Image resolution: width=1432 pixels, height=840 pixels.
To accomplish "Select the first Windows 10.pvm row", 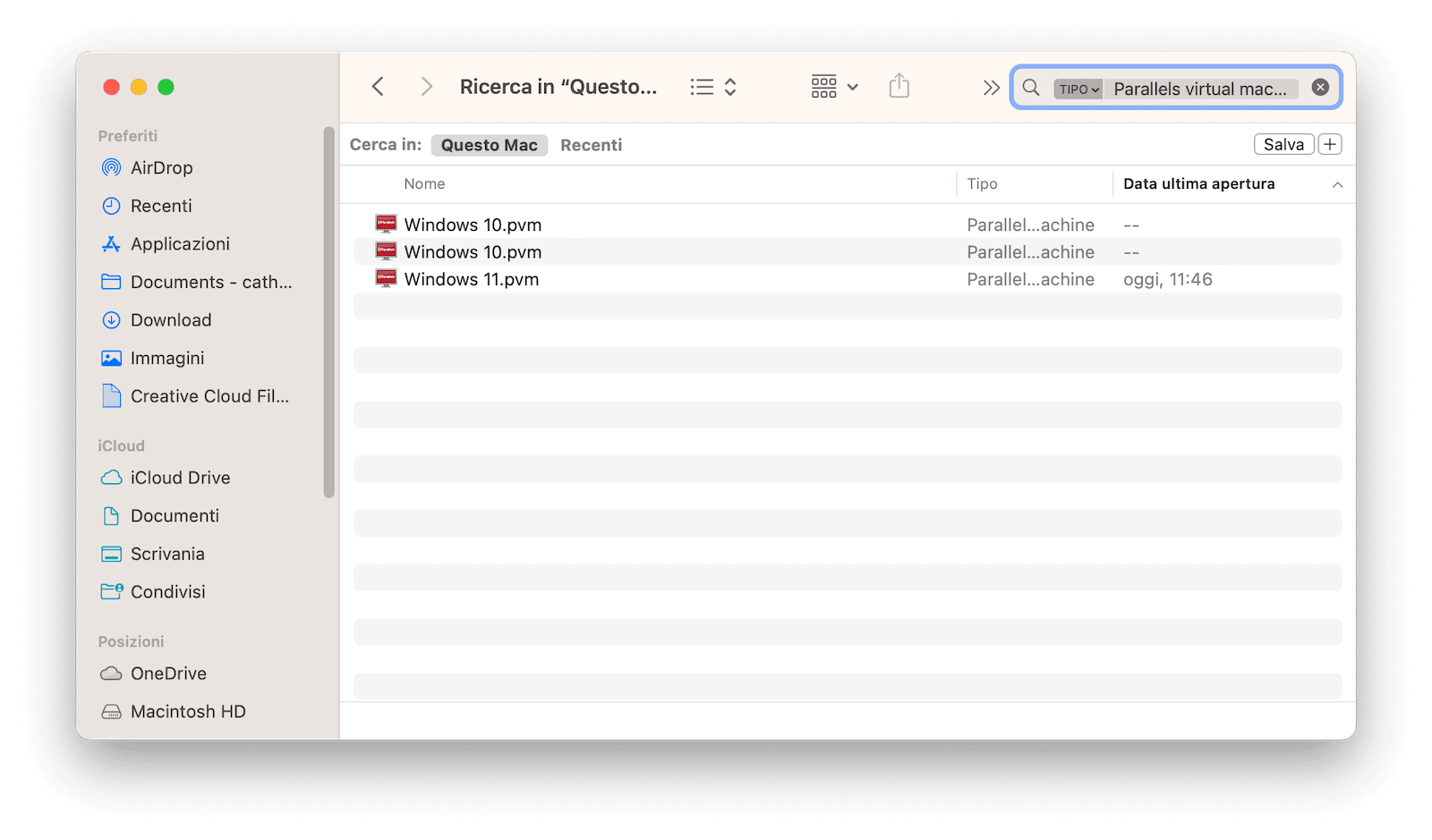I will pos(848,225).
